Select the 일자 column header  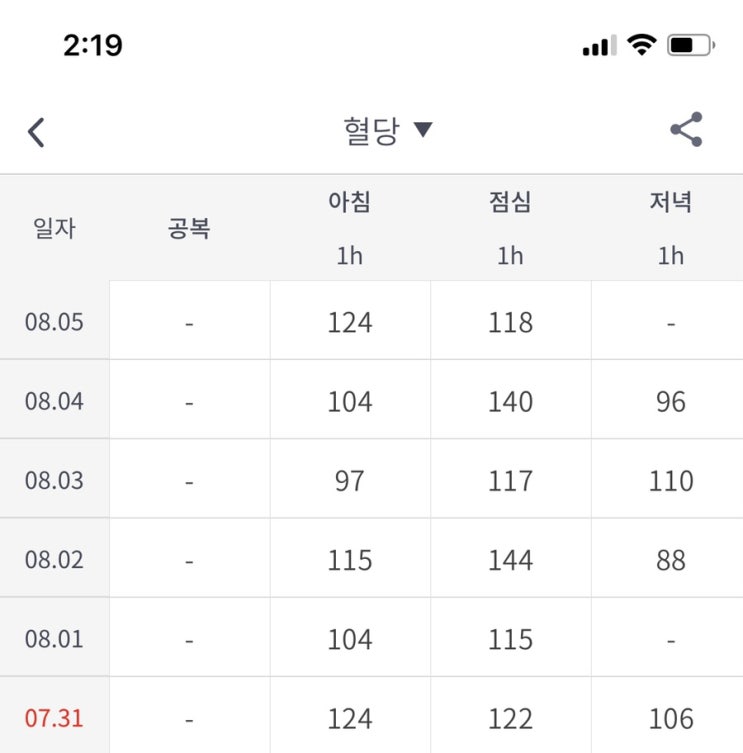54,228
